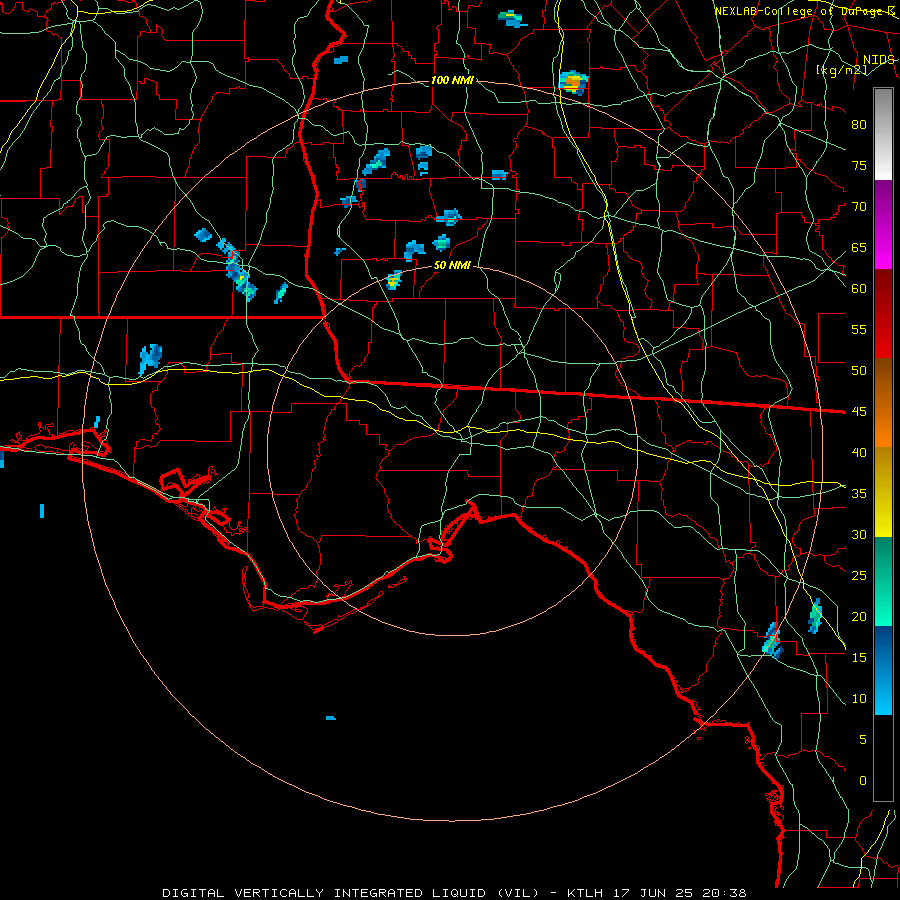
Task: Pick the blue segment of the VIL scale
Action: point(883,670)
